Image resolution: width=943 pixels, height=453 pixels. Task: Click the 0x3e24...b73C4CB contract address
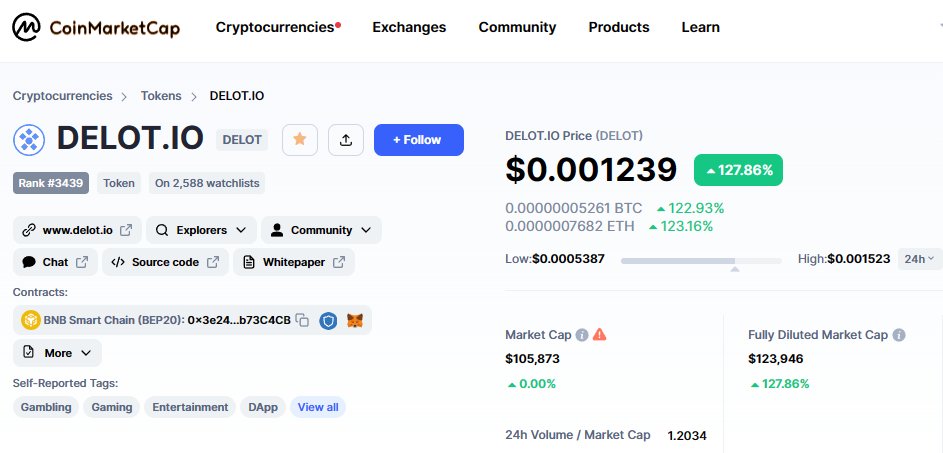pos(239,320)
